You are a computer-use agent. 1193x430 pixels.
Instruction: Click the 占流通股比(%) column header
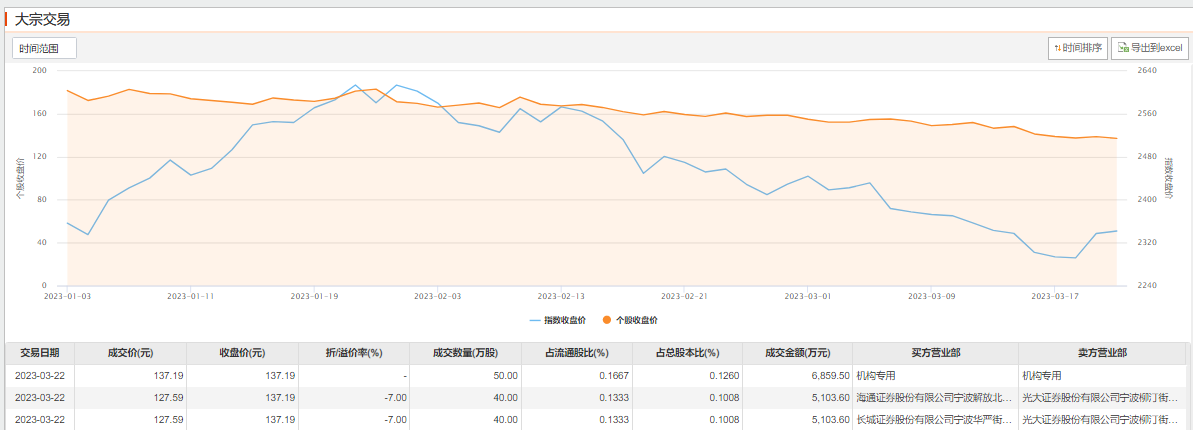pyautogui.click(x=577, y=354)
